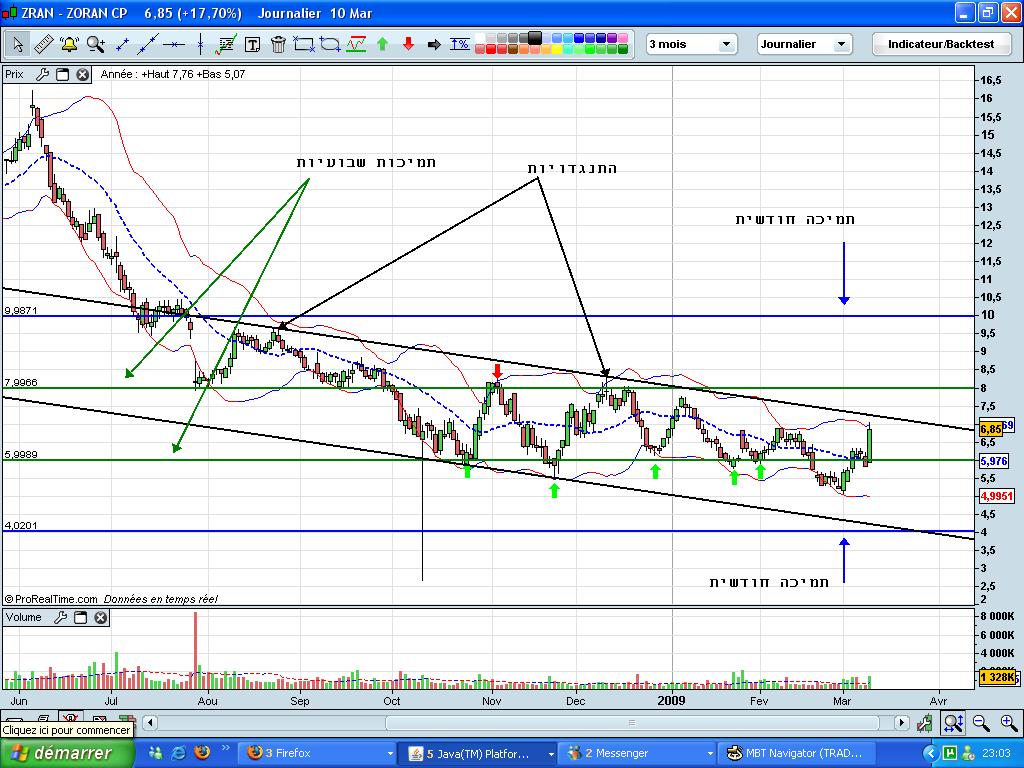Open the Journalier timeframe dropdown
Viewport: 1024px width, 768px height.
click(805, 44)
